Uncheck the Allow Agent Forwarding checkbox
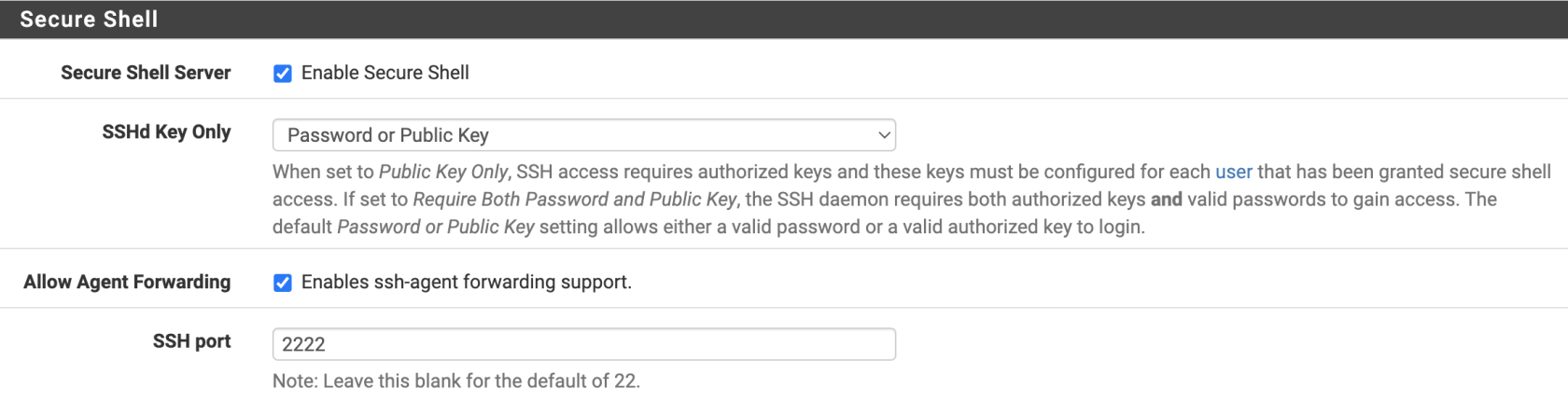Image resolution: width=1568 pixels, height=402 pixels. pos(282,283)
